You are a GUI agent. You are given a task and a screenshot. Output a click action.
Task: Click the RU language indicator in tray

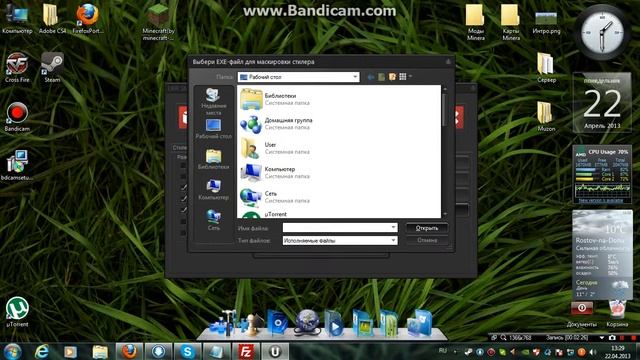(x=442, y=351)
